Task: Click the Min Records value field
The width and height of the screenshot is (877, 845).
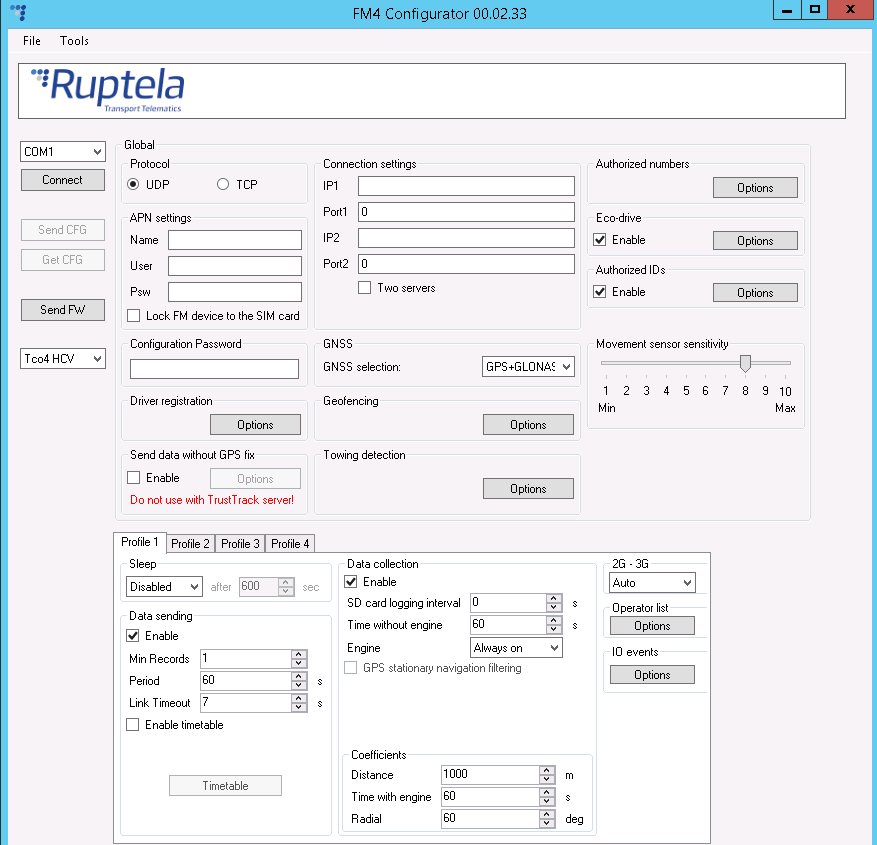Action: (x=246, y=658)
